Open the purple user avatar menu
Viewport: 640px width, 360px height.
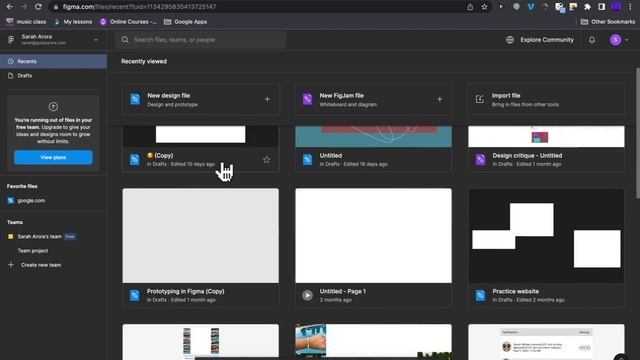tap(619, 40)
